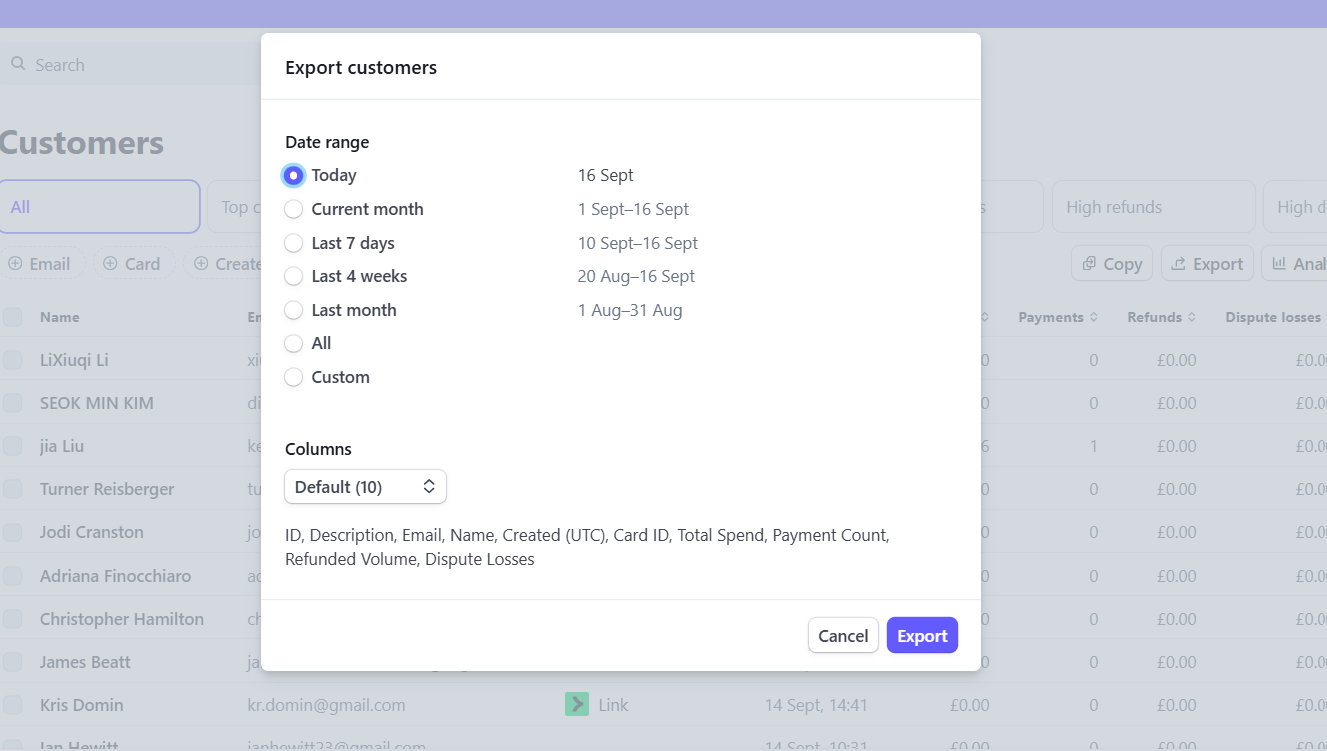
Task: Click the plus icon on Card filter
Action: [x=110, y=264]
